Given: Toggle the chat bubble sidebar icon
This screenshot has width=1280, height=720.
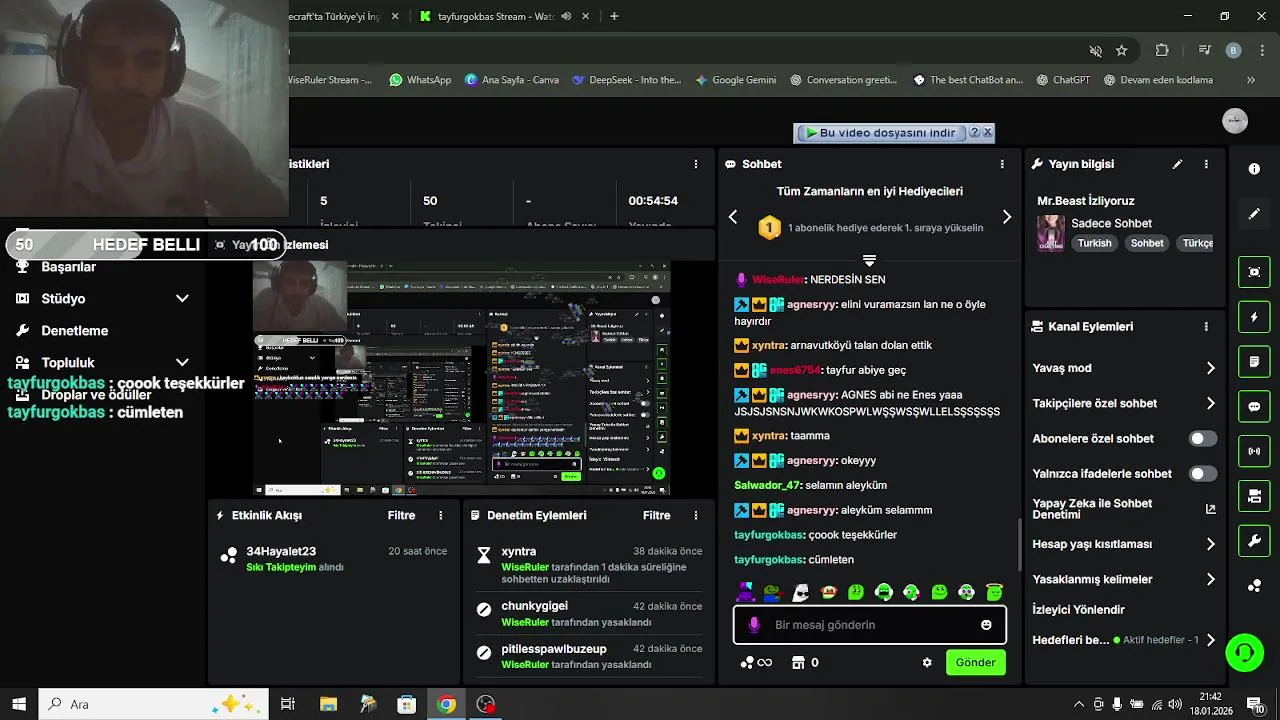Looking at the screenshot, I should coord(1254,407).
